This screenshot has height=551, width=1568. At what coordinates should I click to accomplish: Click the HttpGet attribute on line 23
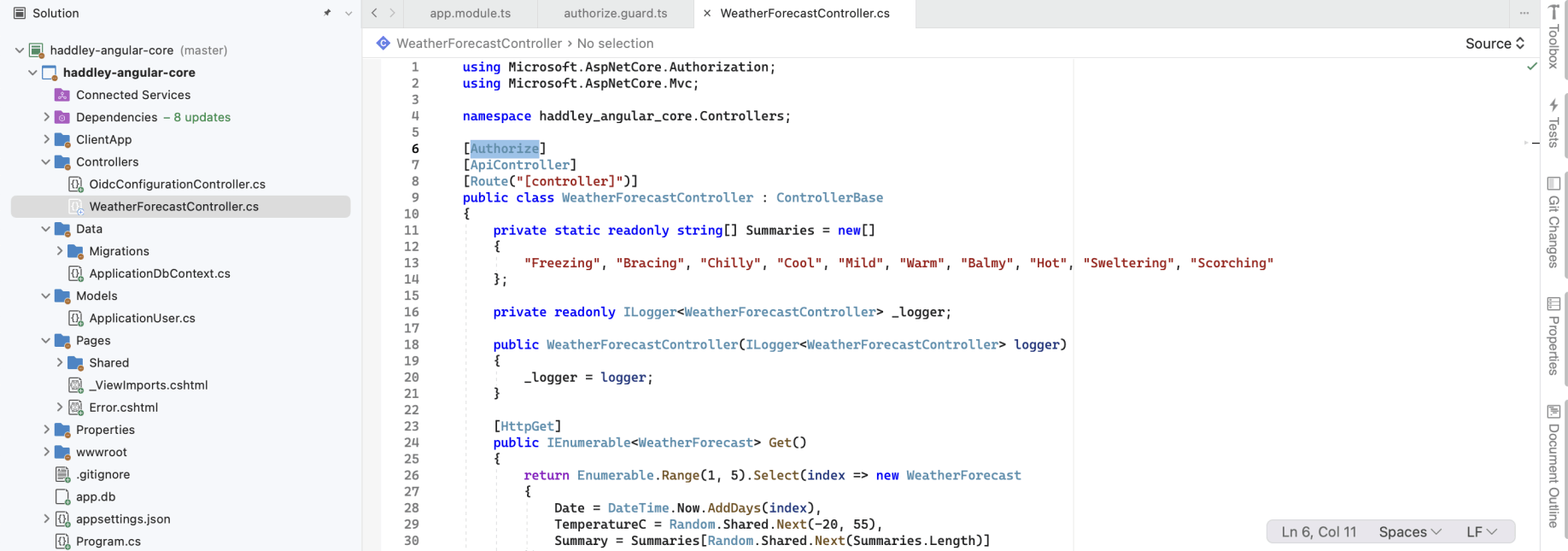click(x=528, y=426)
